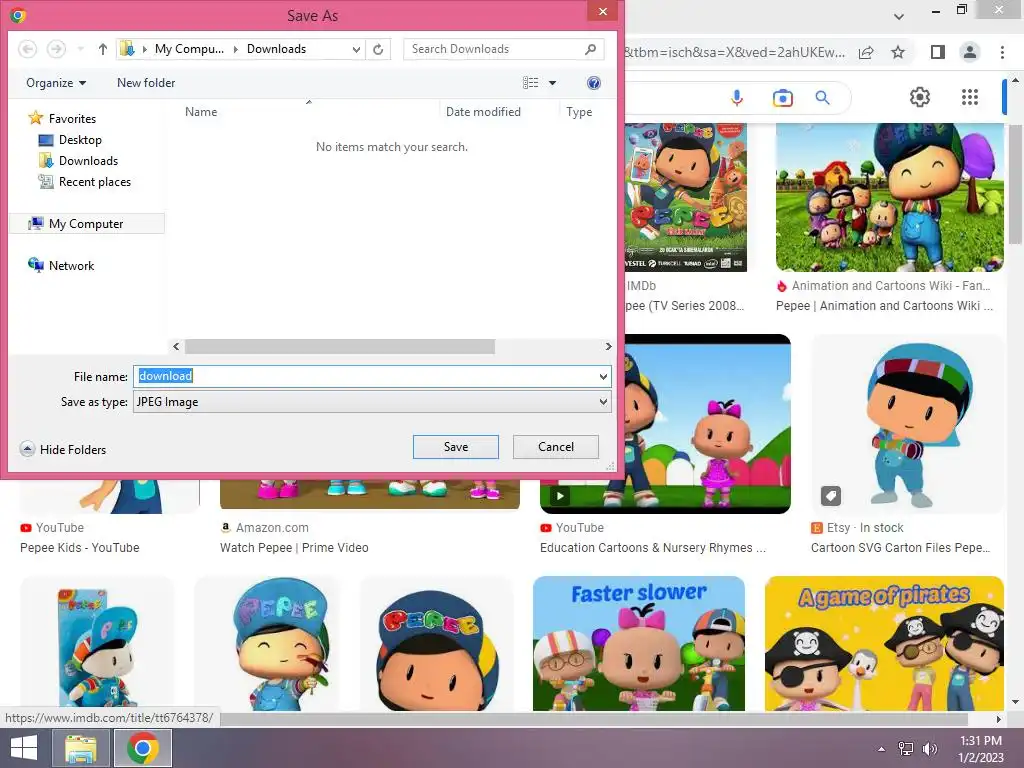Image resolution: width=1024 pixels, height=768 pixels.
Task: Bookmark this page with the star
Action: coord(898,52)
